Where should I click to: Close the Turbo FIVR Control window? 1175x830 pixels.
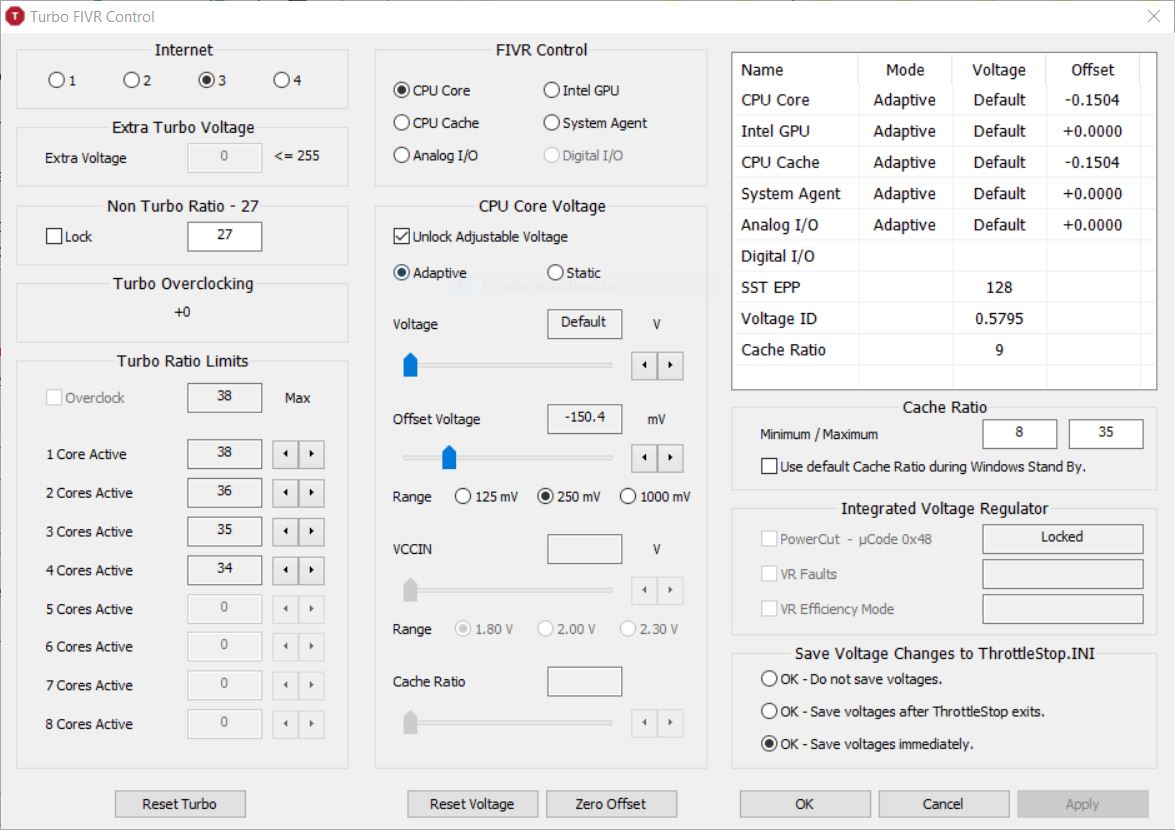[x=1154, y=16]
